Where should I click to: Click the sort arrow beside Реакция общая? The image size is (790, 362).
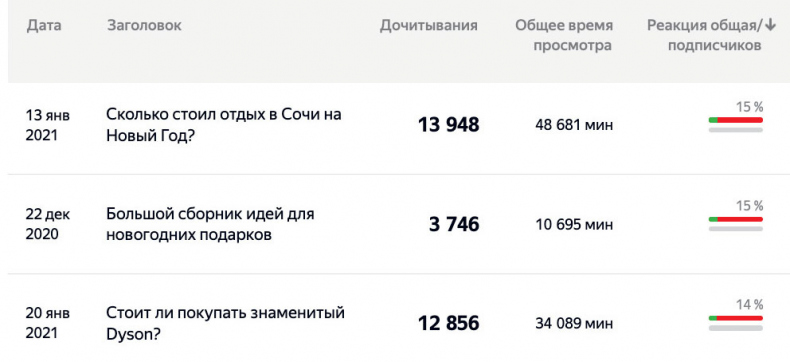click(770, 25)
